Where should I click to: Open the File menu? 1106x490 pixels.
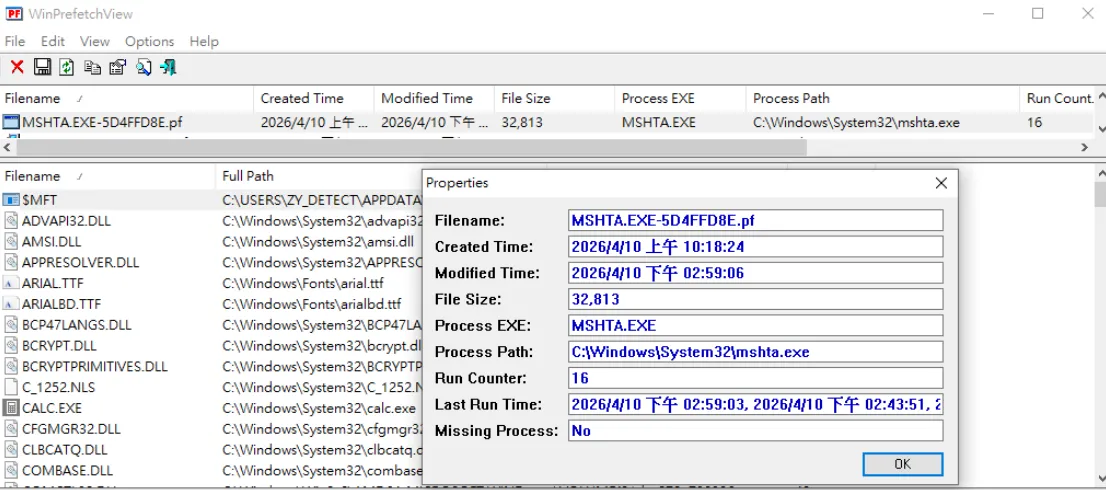pyautogui.click(x=15, y=42)
